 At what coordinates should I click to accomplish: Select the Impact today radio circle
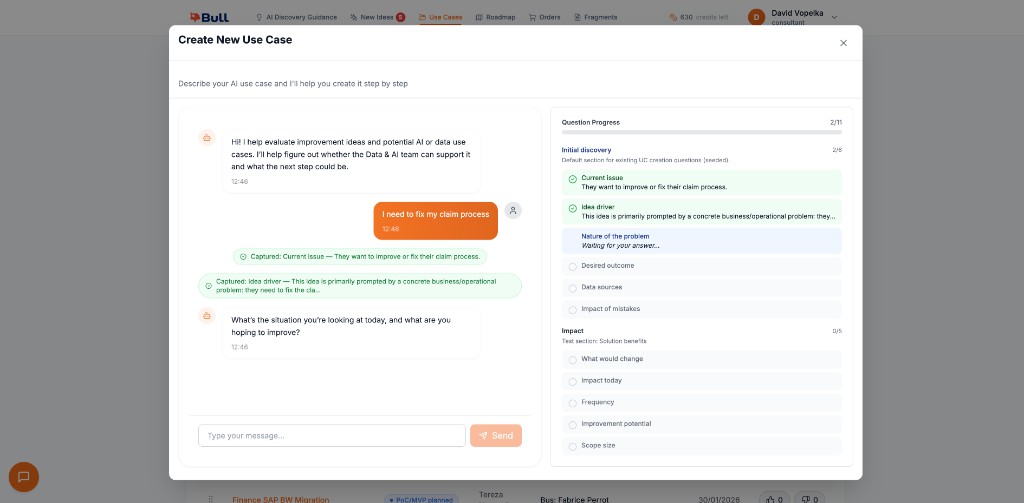click(x=573, y=381)
